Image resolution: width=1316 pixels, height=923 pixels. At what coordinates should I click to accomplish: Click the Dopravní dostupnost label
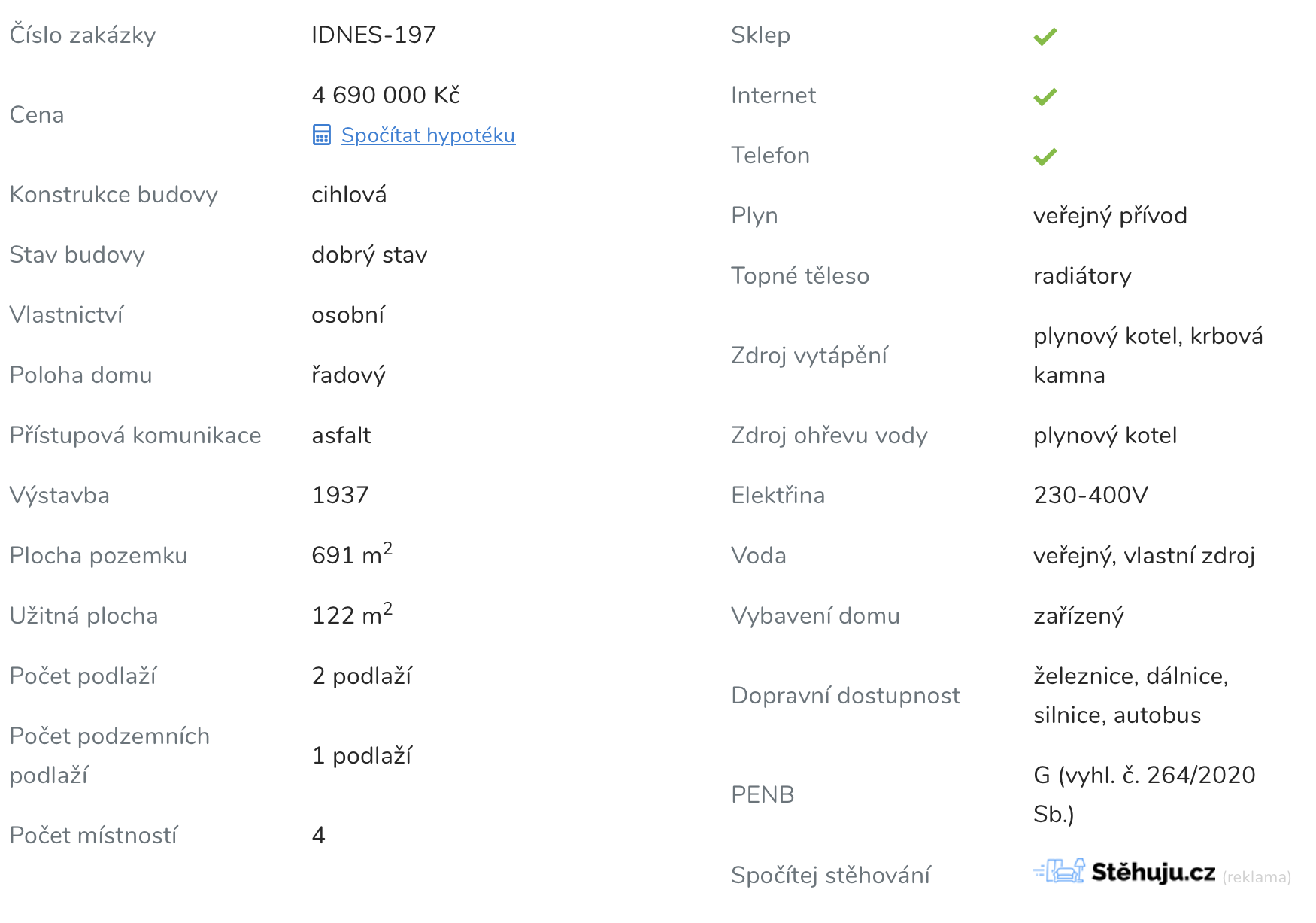pyautogui.click(x=845, y=695)
